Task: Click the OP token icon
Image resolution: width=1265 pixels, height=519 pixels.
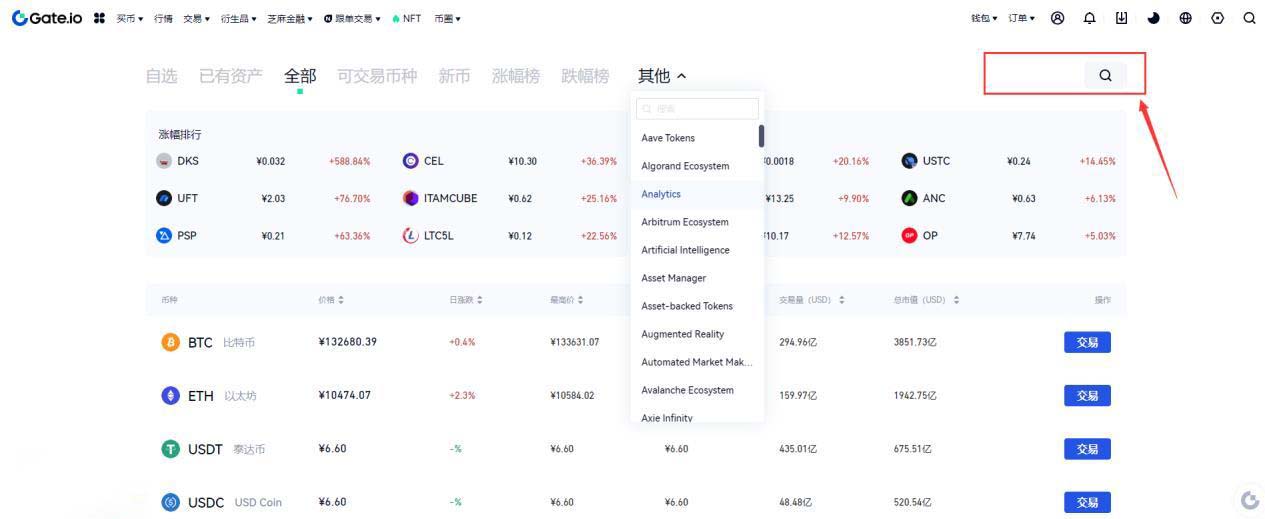Action: coord(909,236)
